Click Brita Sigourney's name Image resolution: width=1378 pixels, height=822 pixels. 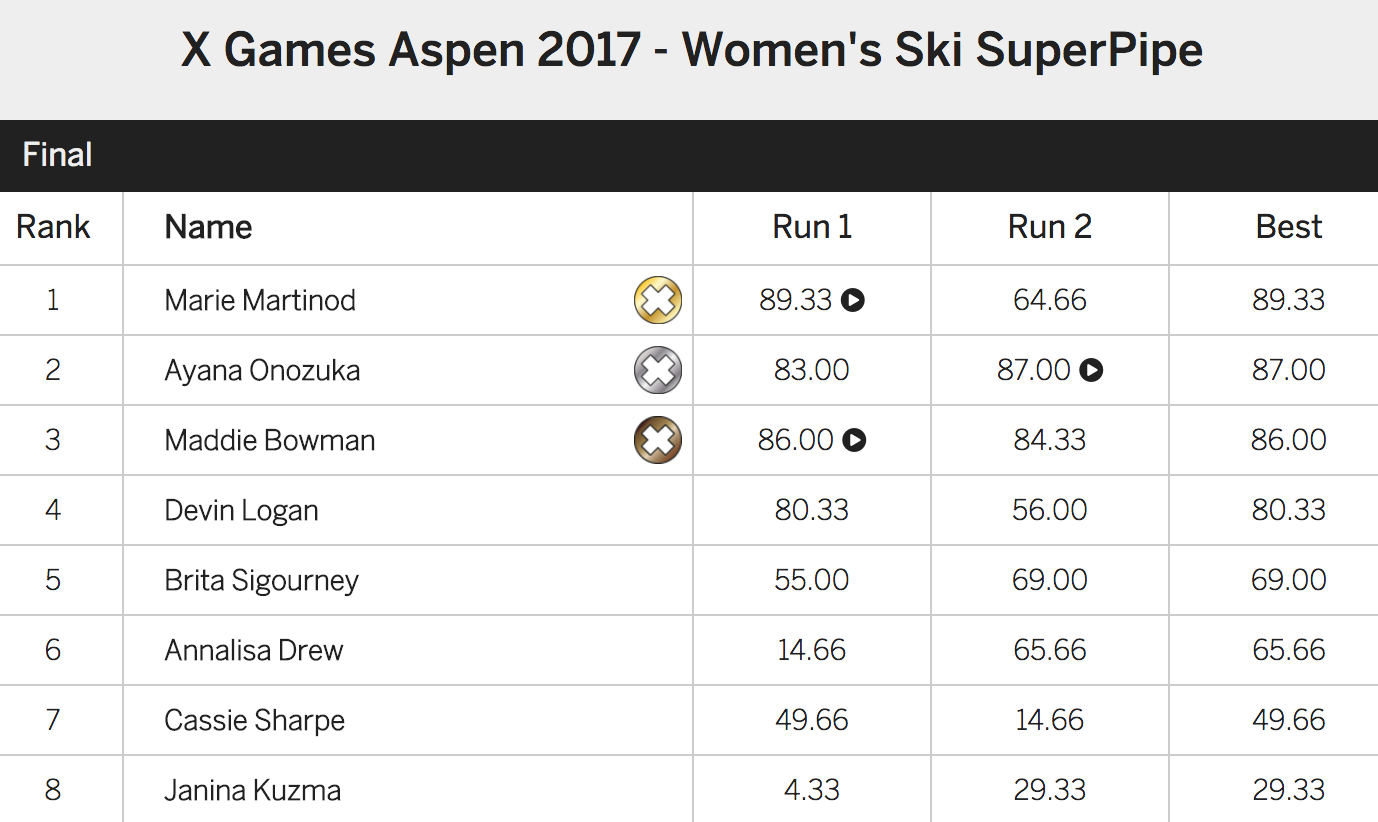[261, 581]
